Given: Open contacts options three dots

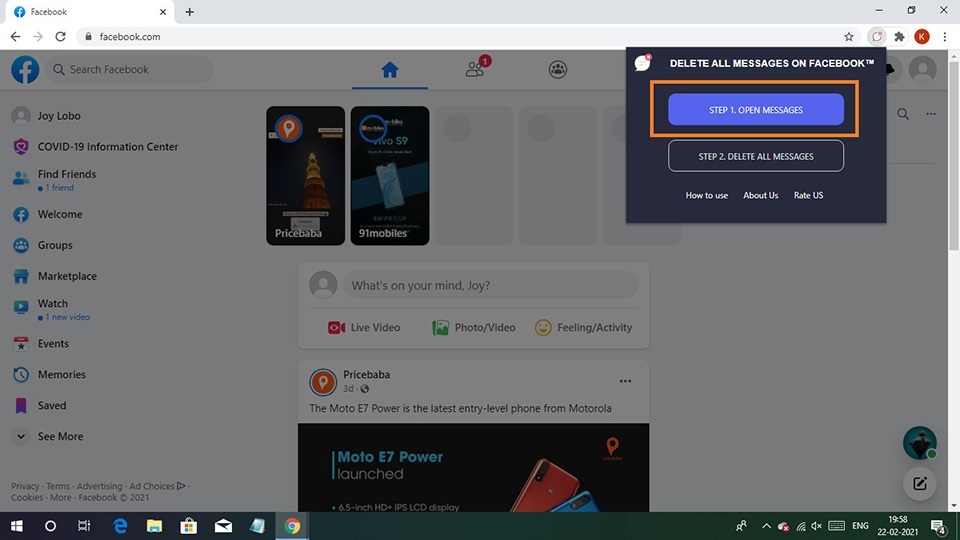Looking at the screenshot, I should click(x=931, y=114).
